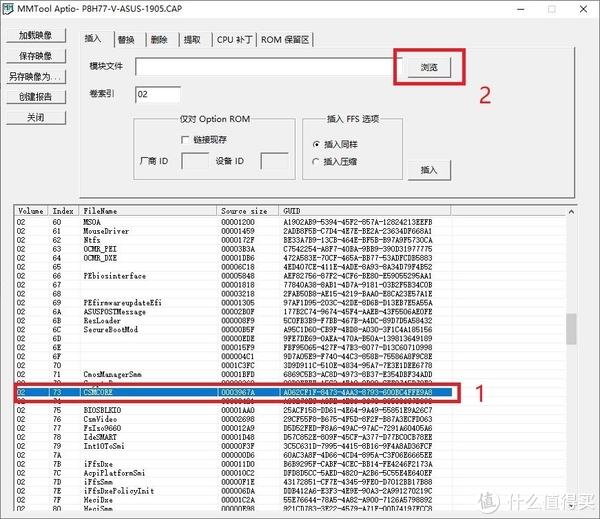
Task: Click the MMTool application icon in title bar
Action: tap(8, 9)
